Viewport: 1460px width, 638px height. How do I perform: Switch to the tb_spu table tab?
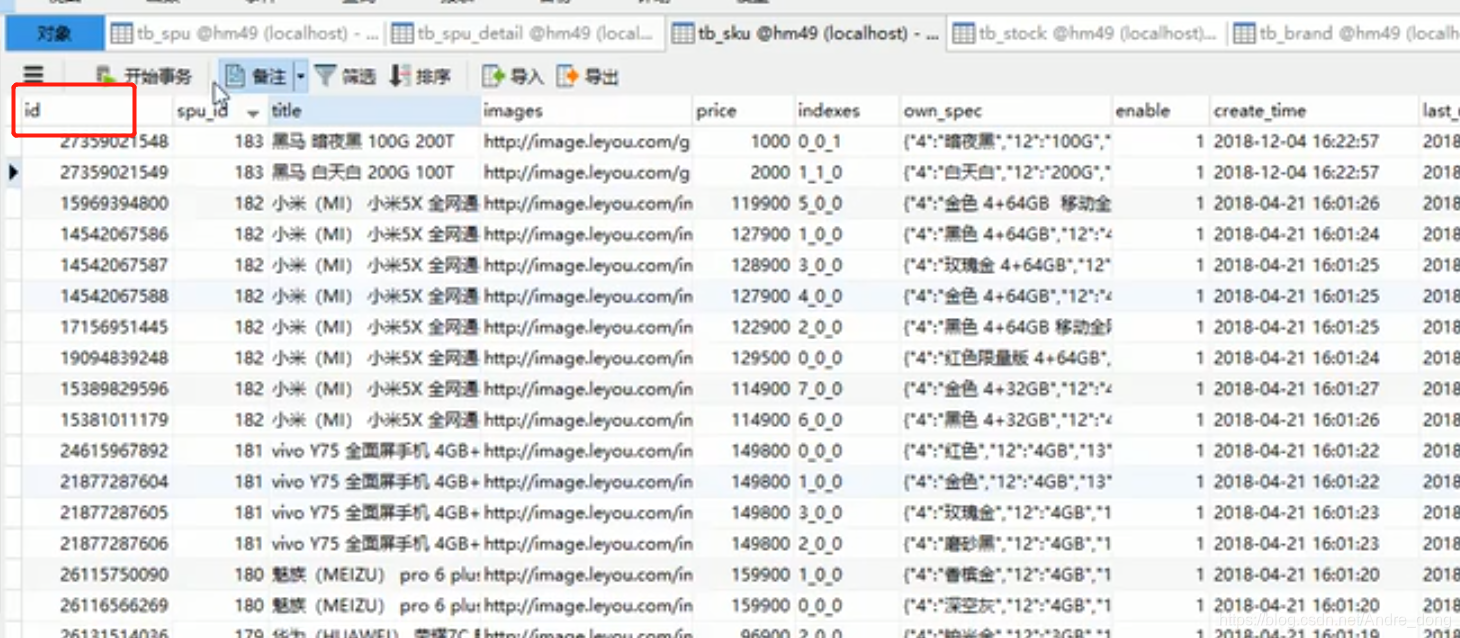click(x=245, y=33)
